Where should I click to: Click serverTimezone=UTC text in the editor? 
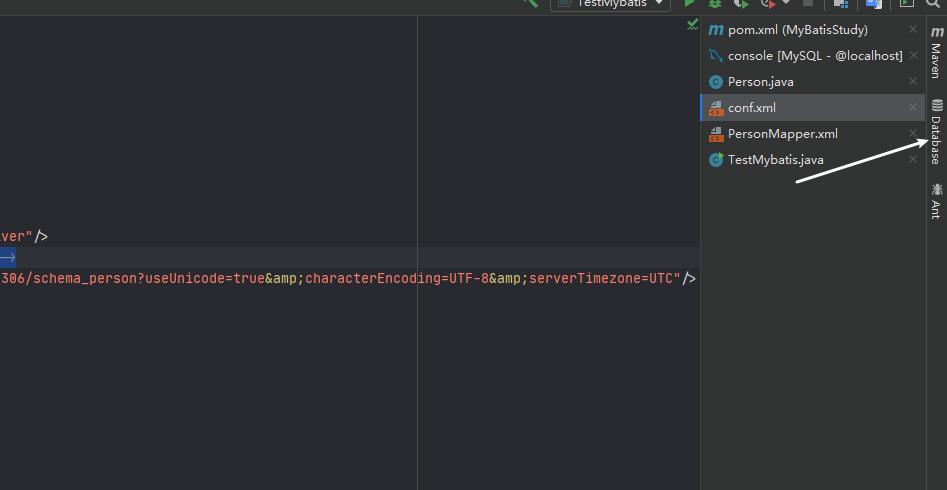(604, 278)
